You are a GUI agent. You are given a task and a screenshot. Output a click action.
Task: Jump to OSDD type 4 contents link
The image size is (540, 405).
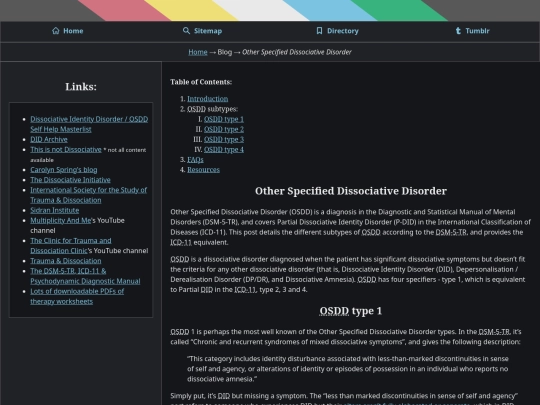tap(224, 149)
